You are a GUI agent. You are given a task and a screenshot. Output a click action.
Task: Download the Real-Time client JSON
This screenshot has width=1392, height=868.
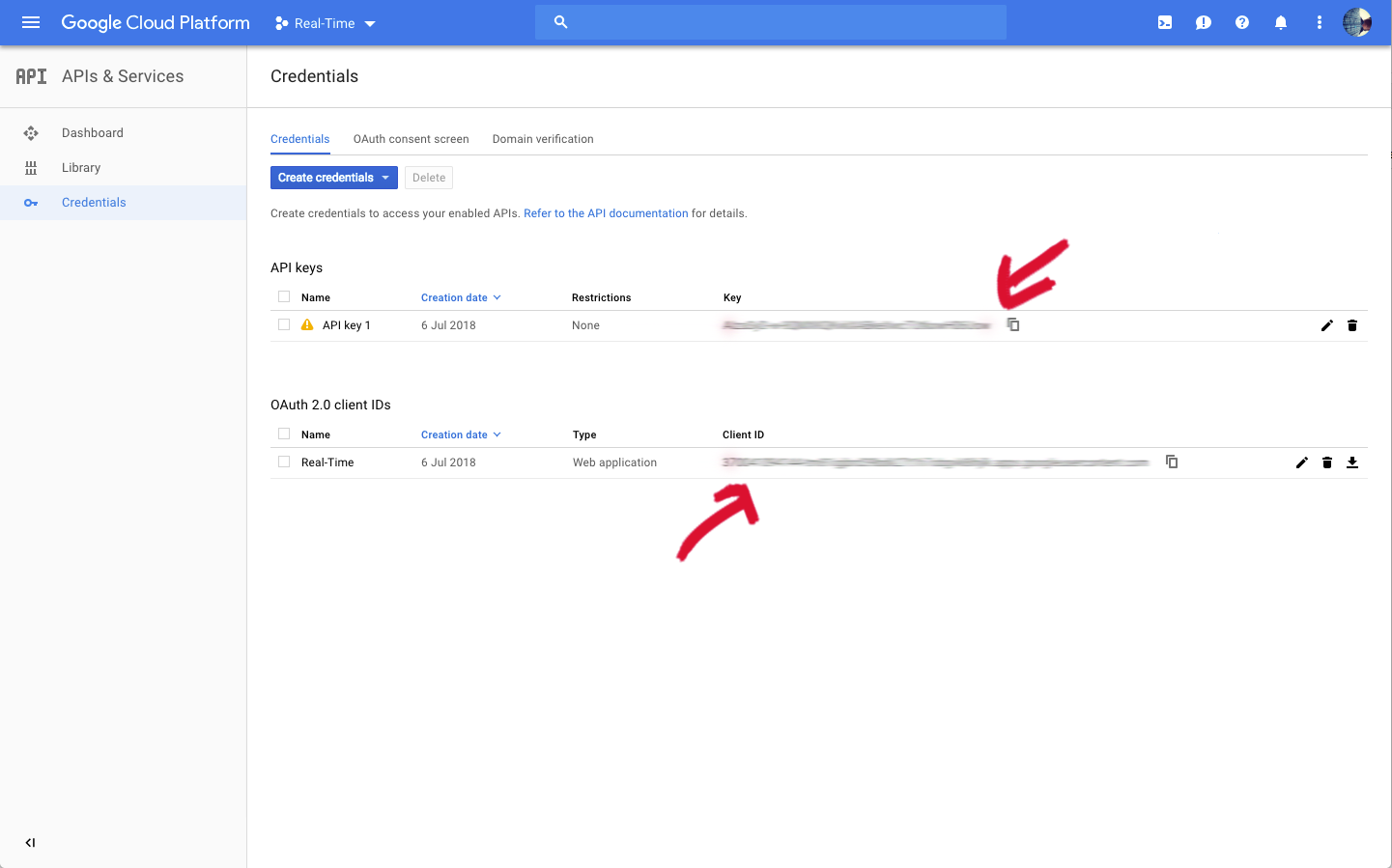pos(1352,462)
